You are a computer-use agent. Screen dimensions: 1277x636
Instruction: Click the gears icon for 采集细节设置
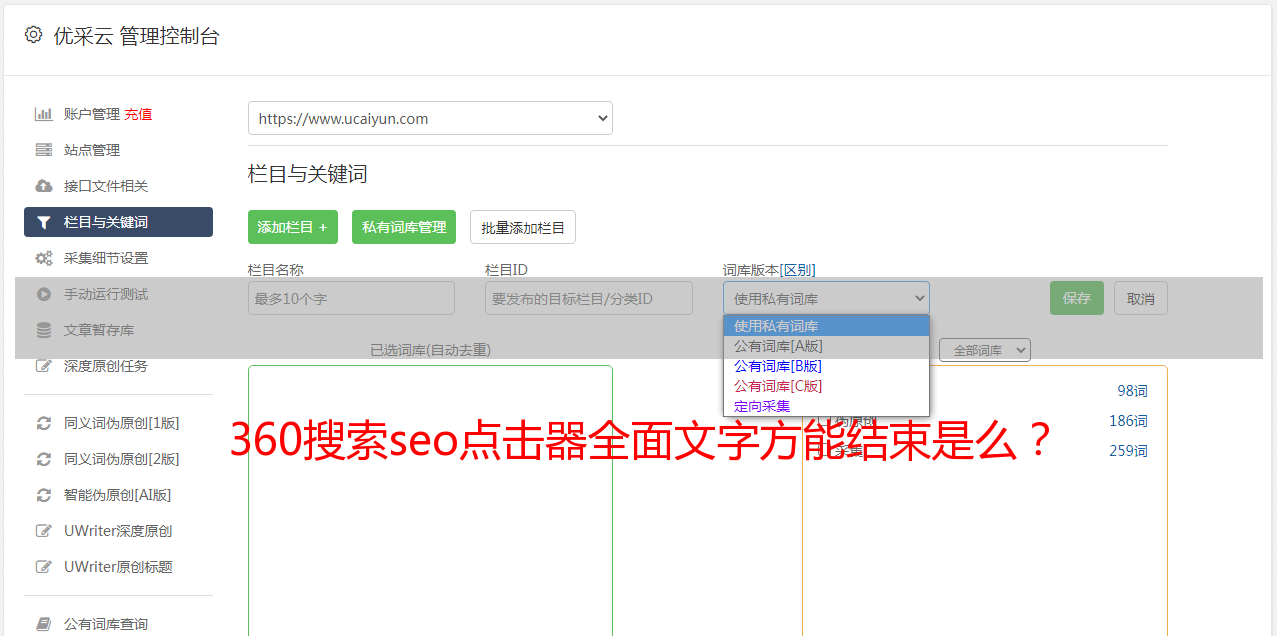(44, 258)
